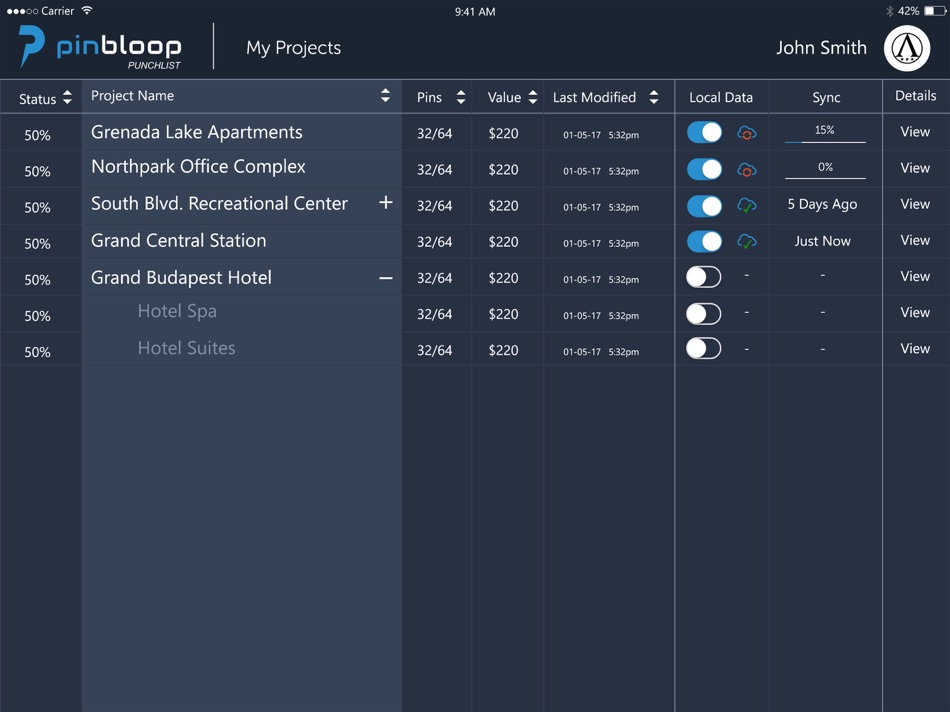Click the Bluetooth icon in the status bar

pyautogui.click(x=889, y=11)
